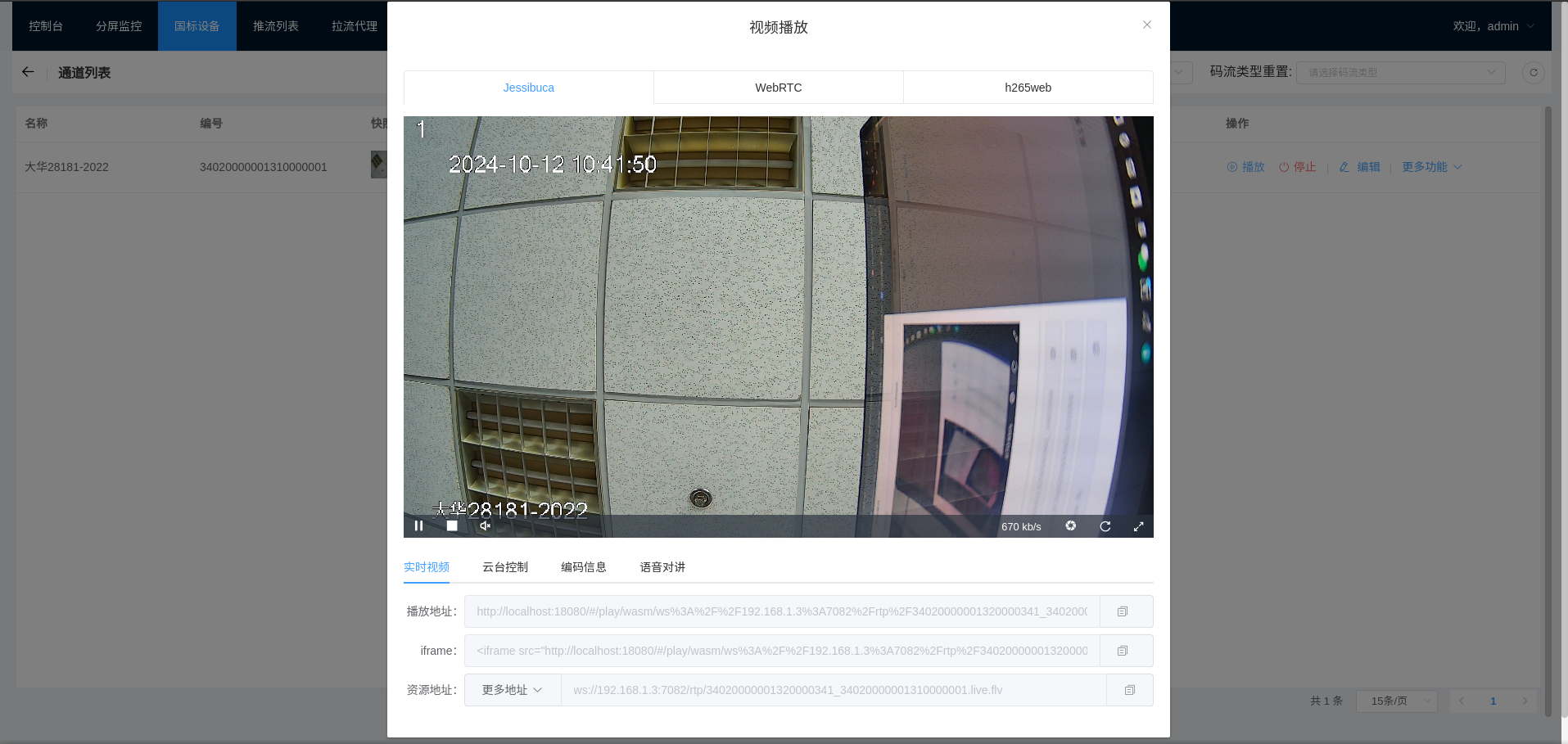Viewport: 1568px width, 744px height.
Task: Switch to the h265web player tab
Action: (x=1028, y=88)
